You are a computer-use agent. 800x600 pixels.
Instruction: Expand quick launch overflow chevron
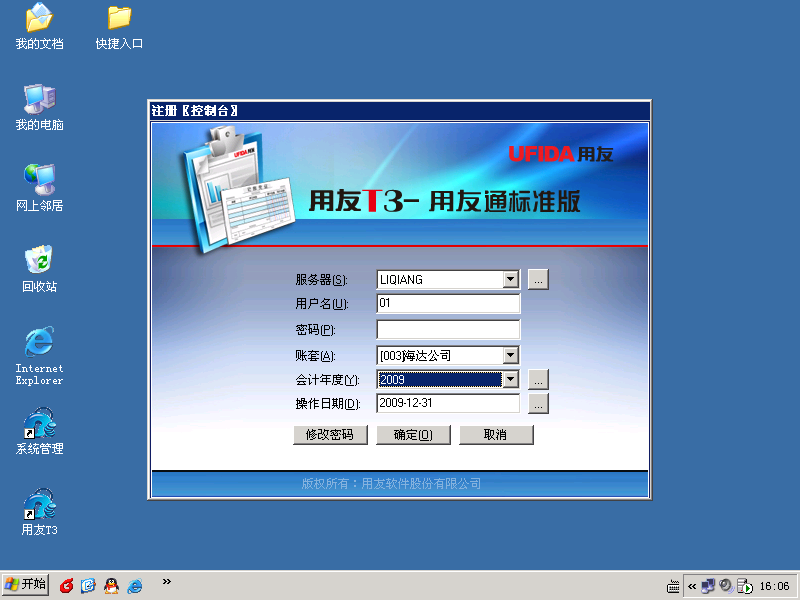click(166, 581)
